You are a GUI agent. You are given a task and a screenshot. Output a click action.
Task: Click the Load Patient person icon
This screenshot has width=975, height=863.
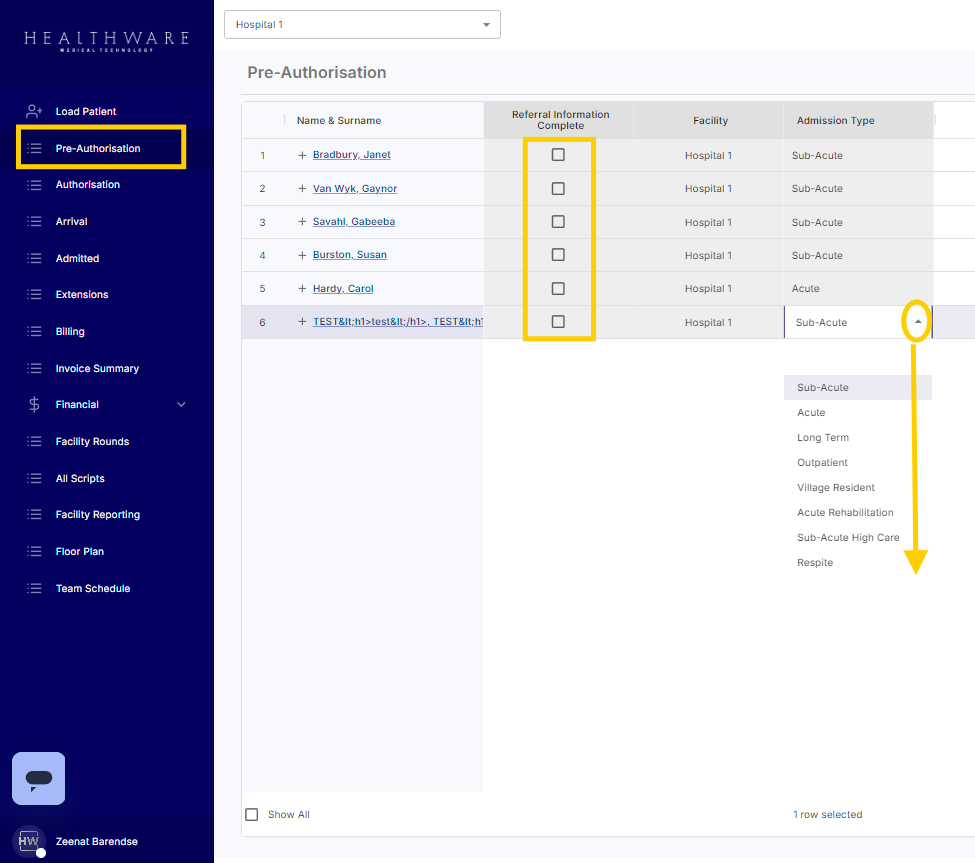pyautogui.click(x=34, y=111)
